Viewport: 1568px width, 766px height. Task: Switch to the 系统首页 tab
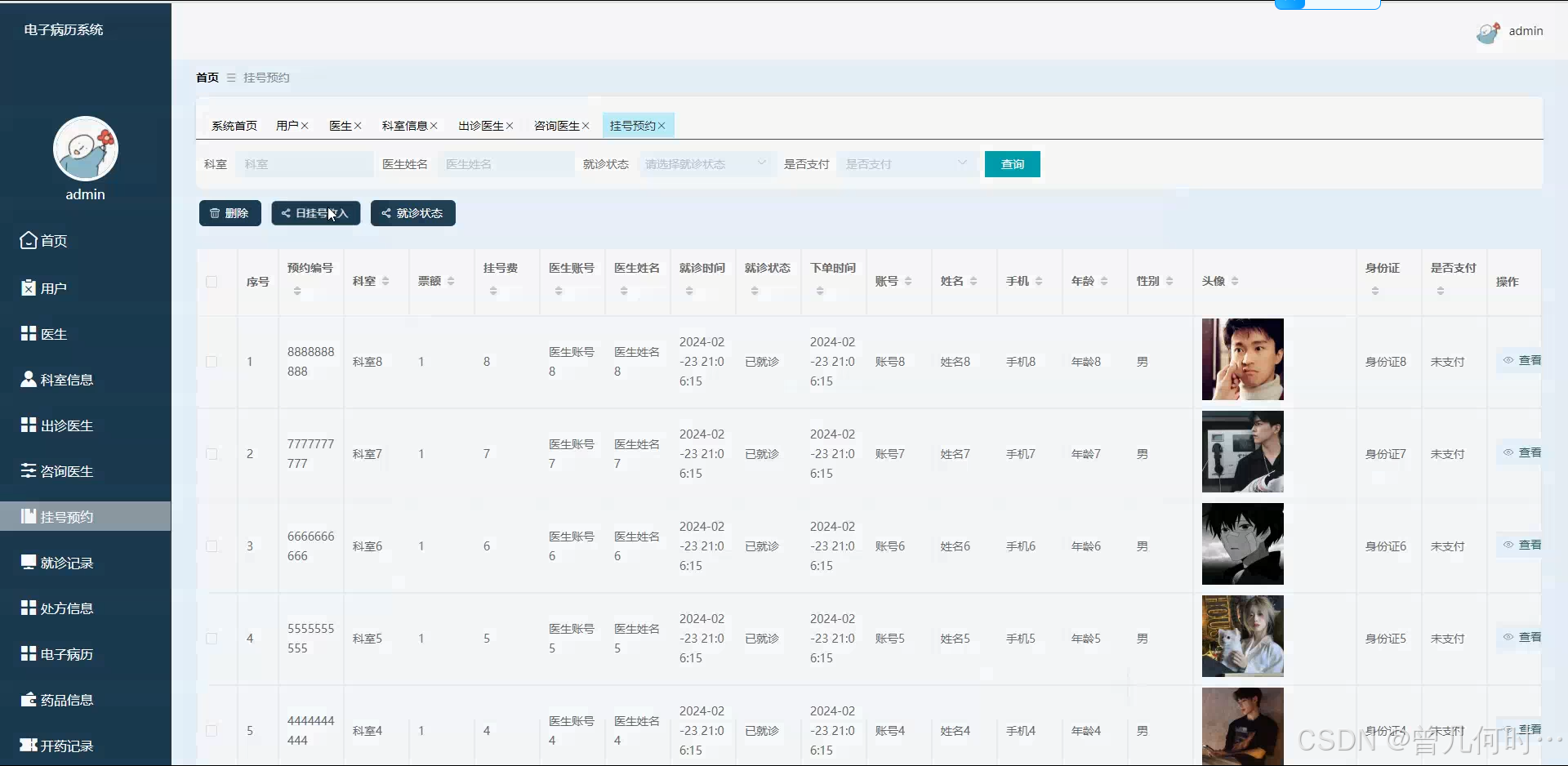coord(234,125)
